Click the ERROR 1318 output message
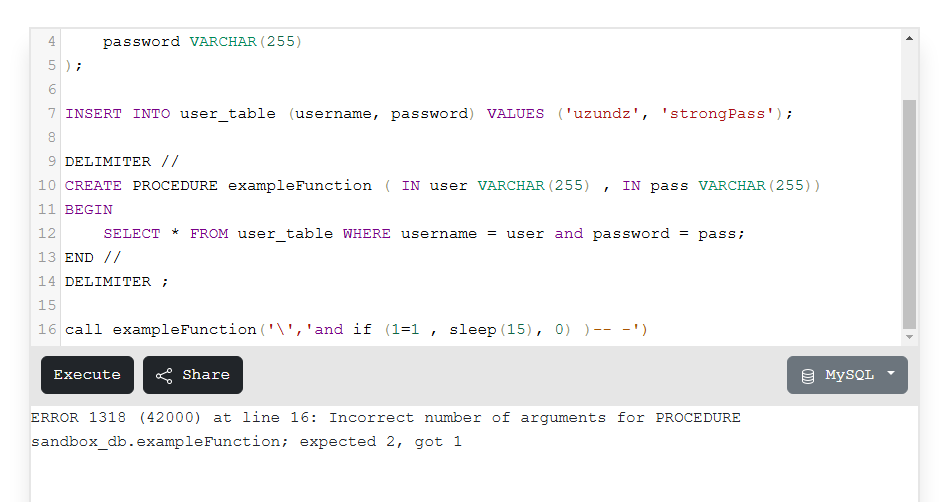 tap(385, 429)
